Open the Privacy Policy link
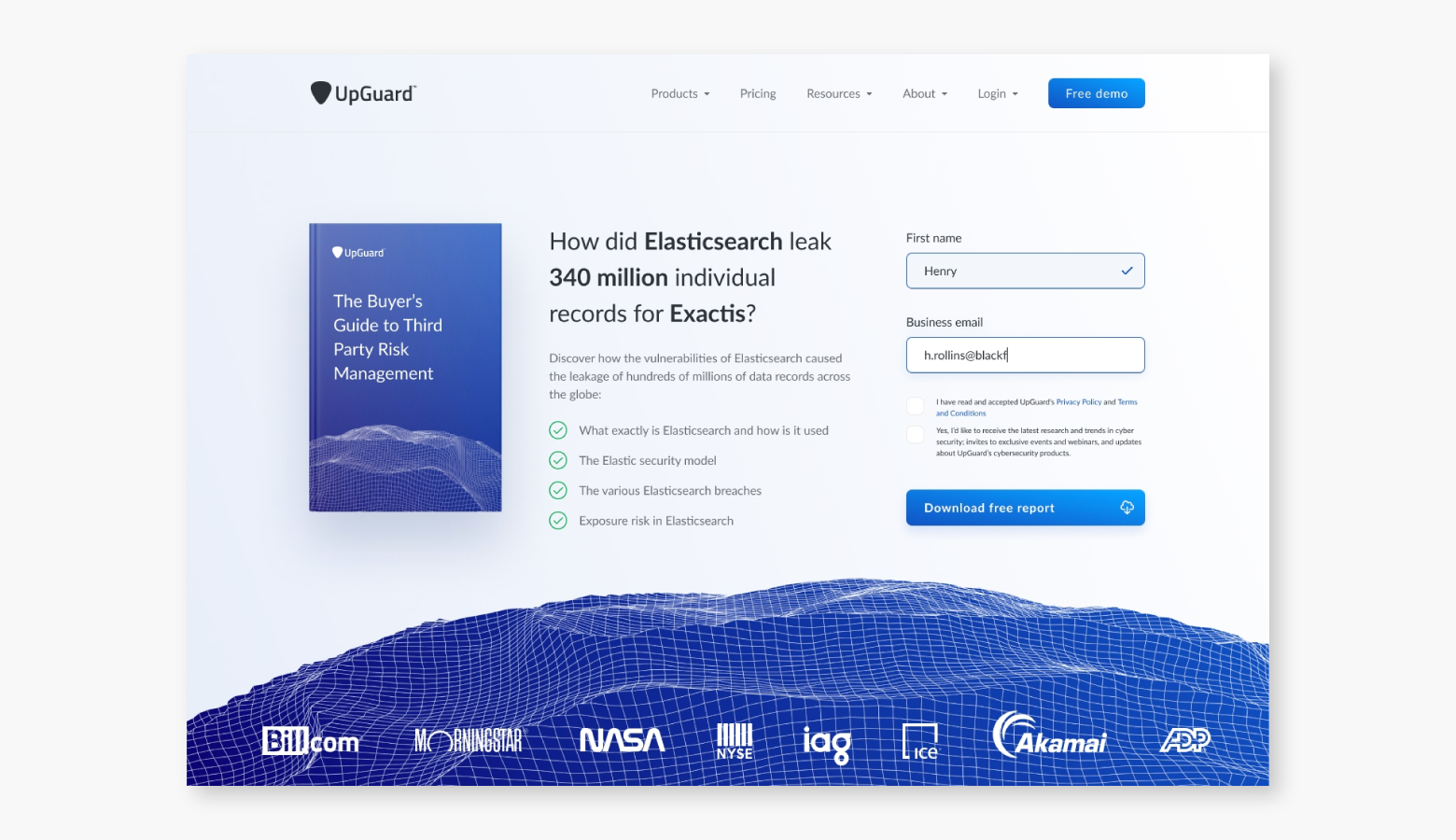The width and height of the screenshot is (1456, 840). click(x=1079, y=402)
